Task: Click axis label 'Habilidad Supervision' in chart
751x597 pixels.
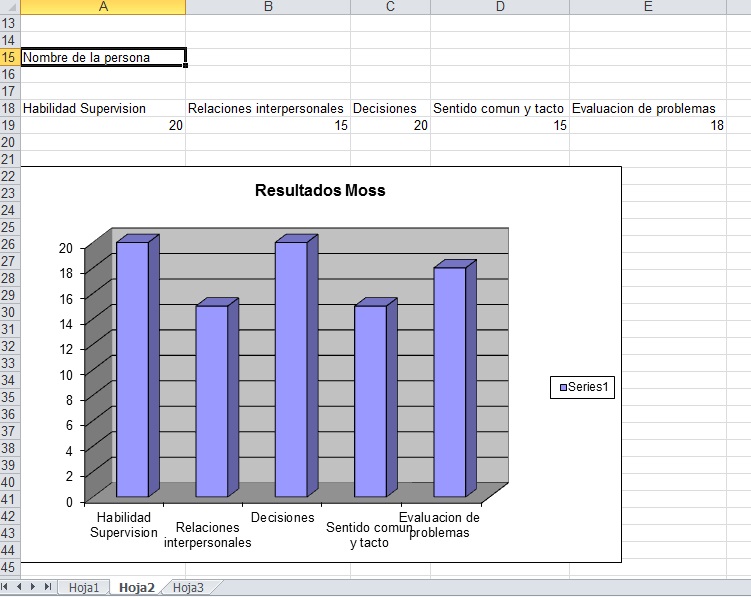Action: [x=124, y=525]
